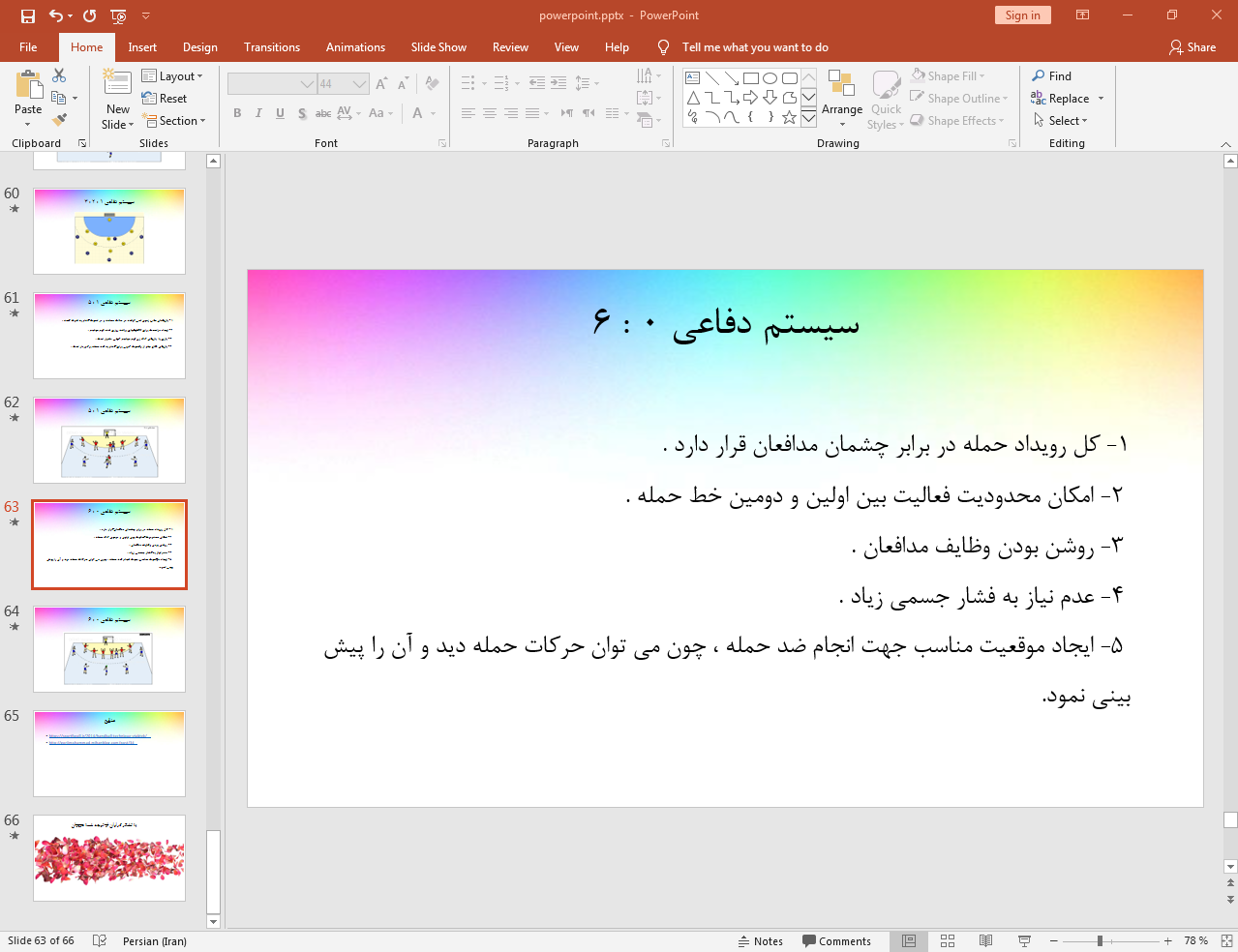Click the Arrange icon
Image resolution: width=1238 pixels, height=952 pixels.
point(842,85)
